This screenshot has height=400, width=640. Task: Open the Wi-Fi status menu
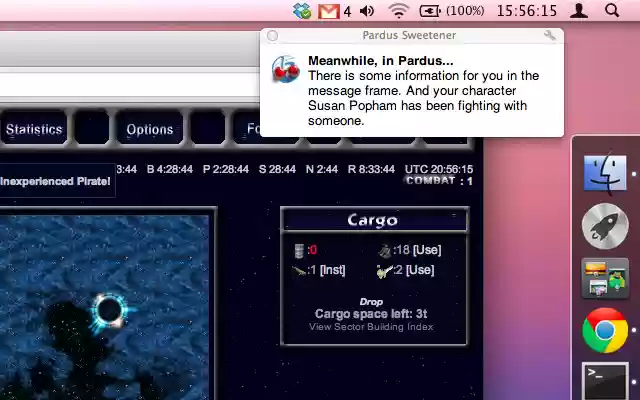(x=398, y=11)
